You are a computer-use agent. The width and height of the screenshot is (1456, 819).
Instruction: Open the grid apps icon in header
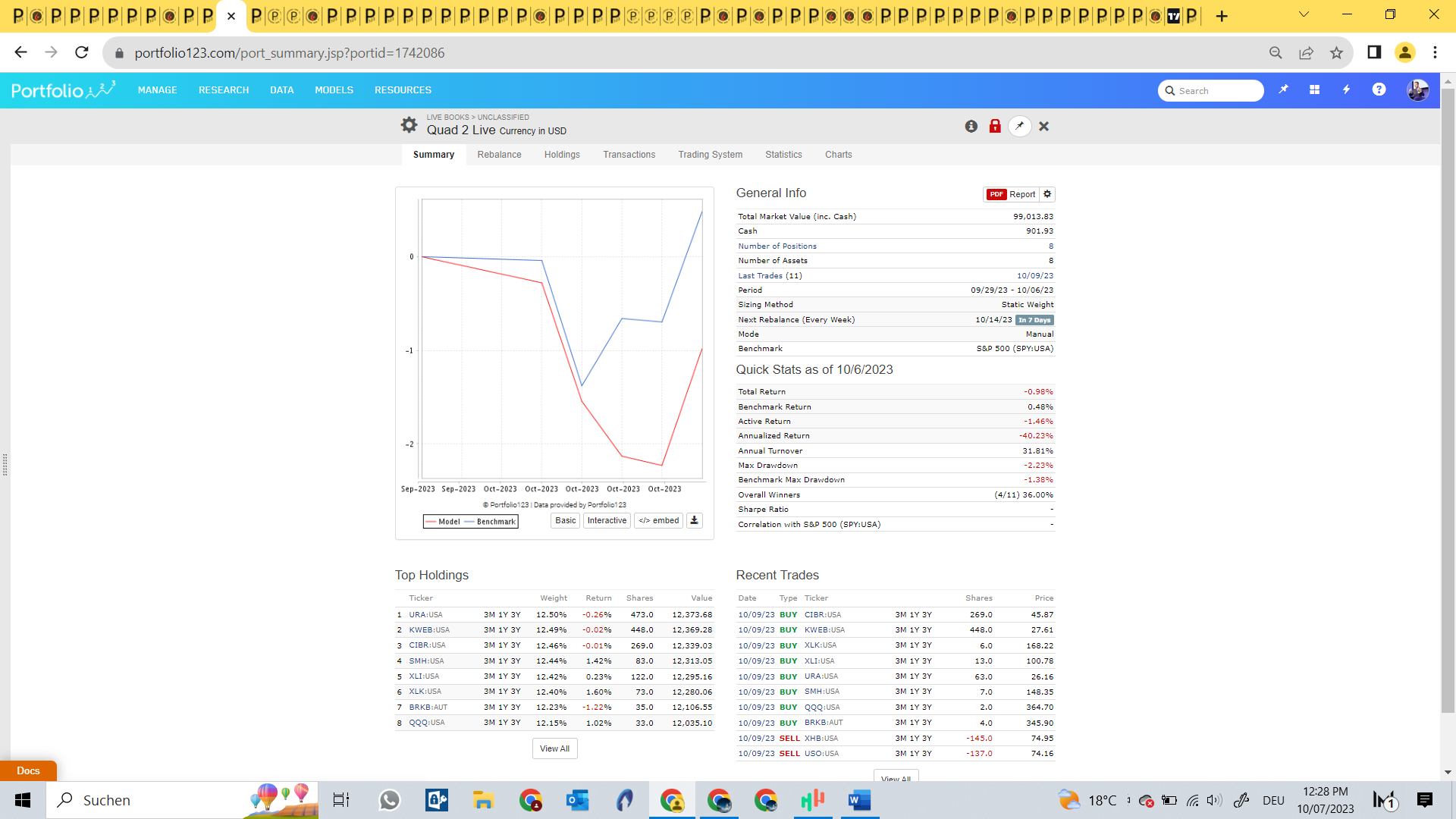[x=1314, y=89]
